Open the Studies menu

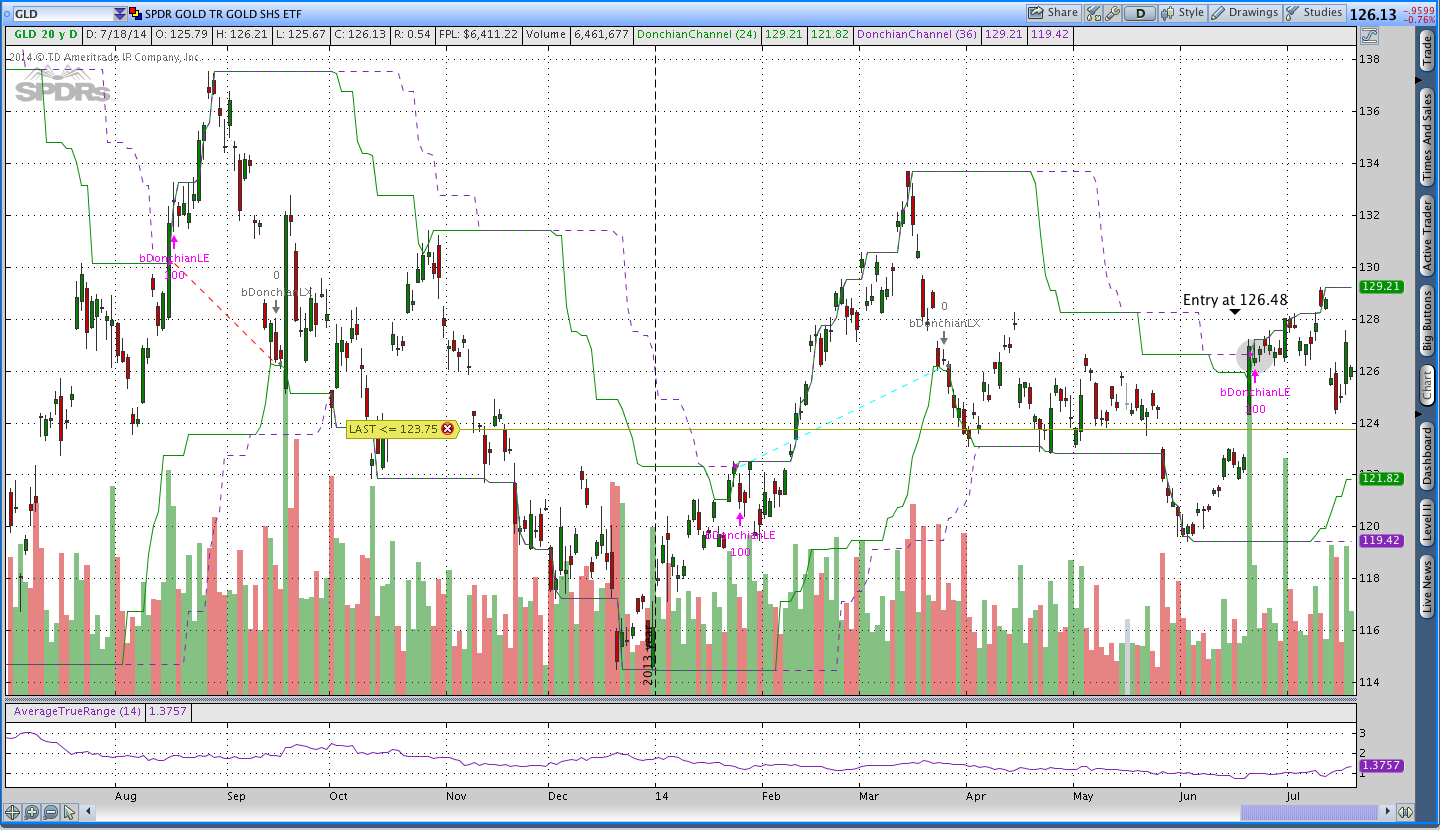click(x=1314, y=13)
